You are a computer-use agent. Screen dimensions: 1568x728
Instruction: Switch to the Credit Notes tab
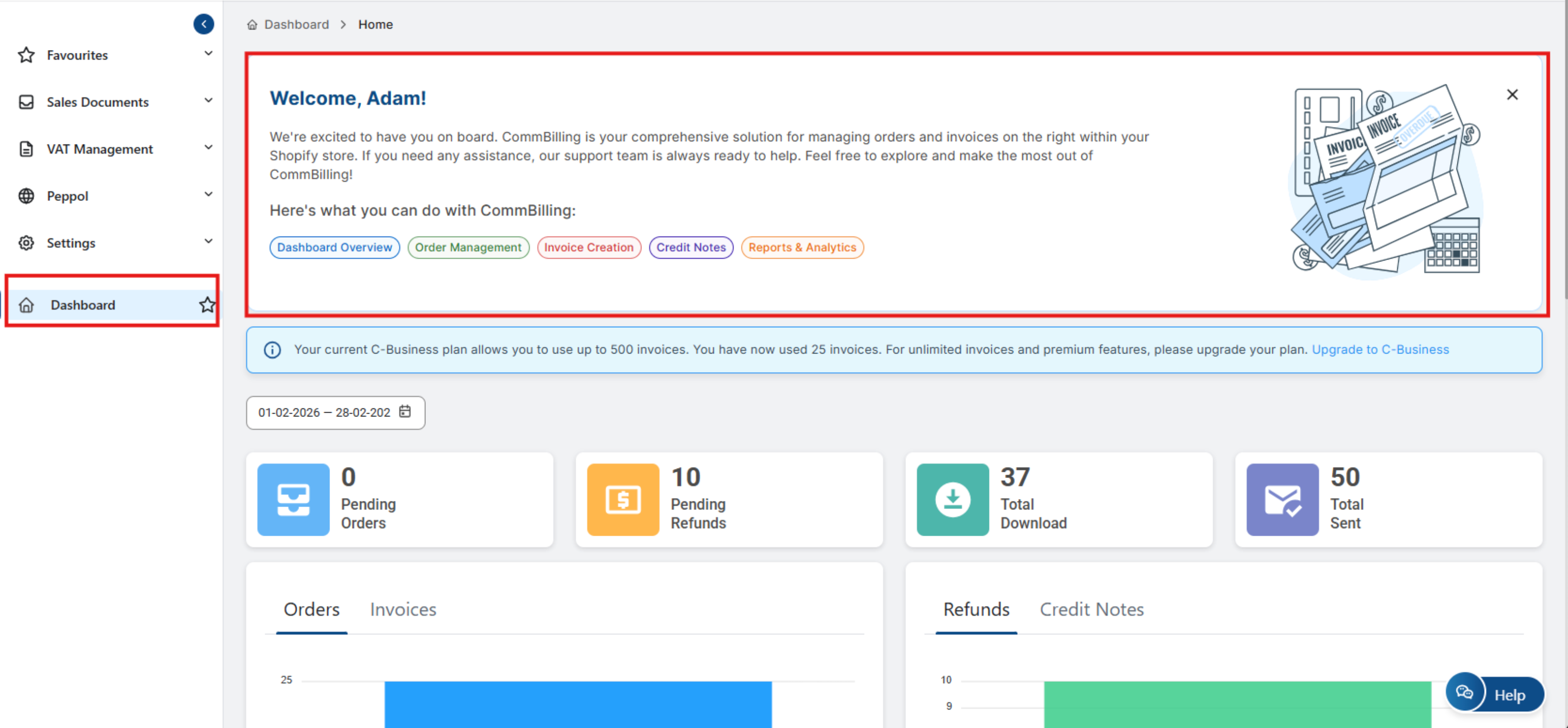point(1092,609)
